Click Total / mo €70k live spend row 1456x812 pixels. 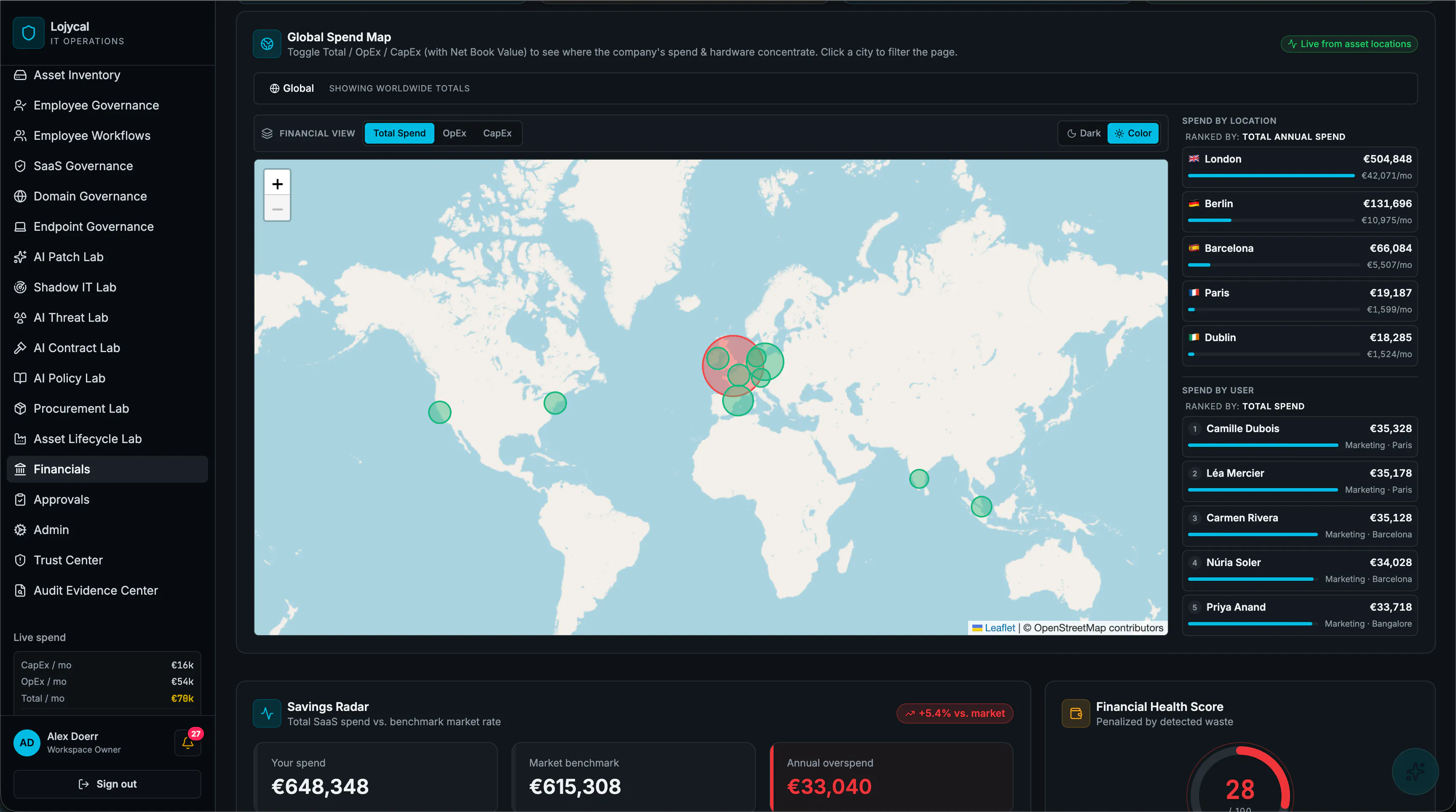[x=107, y=698]
